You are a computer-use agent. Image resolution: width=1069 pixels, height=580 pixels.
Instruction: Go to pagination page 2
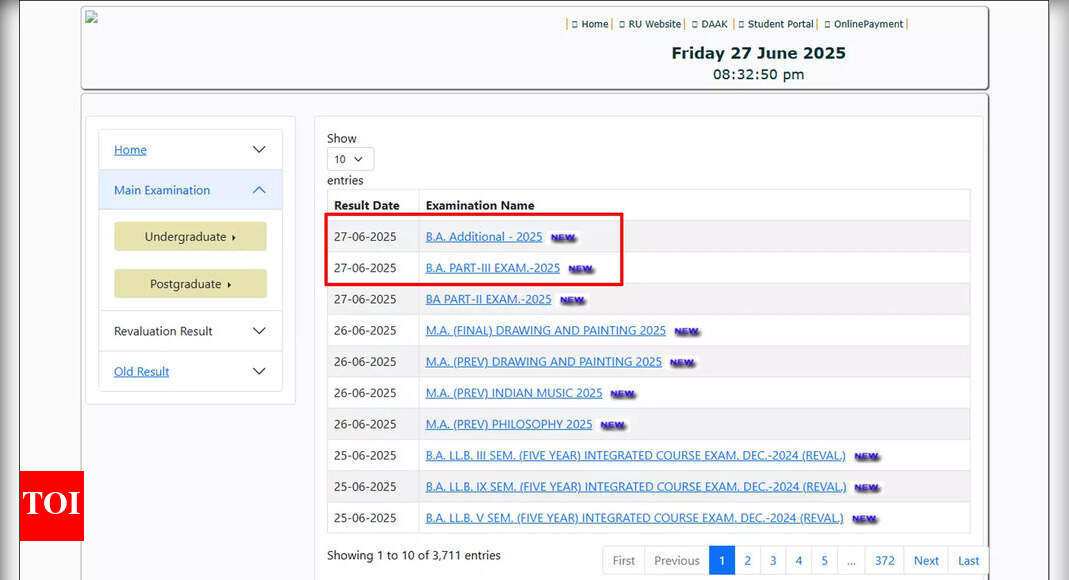point(747,560)
